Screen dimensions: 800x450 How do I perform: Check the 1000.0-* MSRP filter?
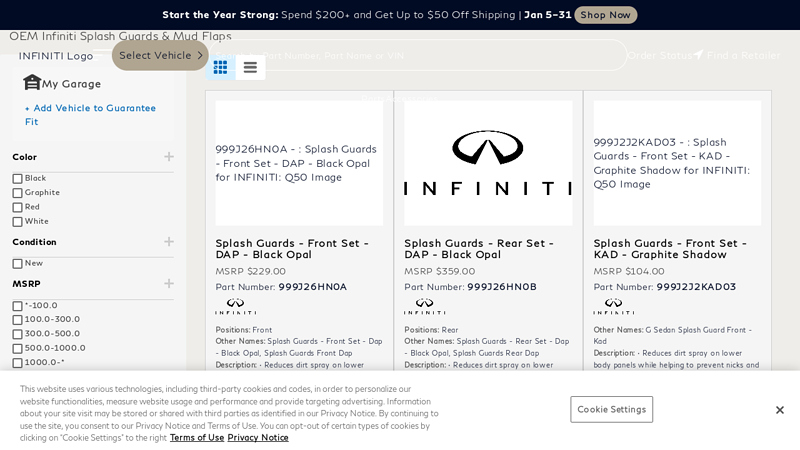(x=17, y=363)
